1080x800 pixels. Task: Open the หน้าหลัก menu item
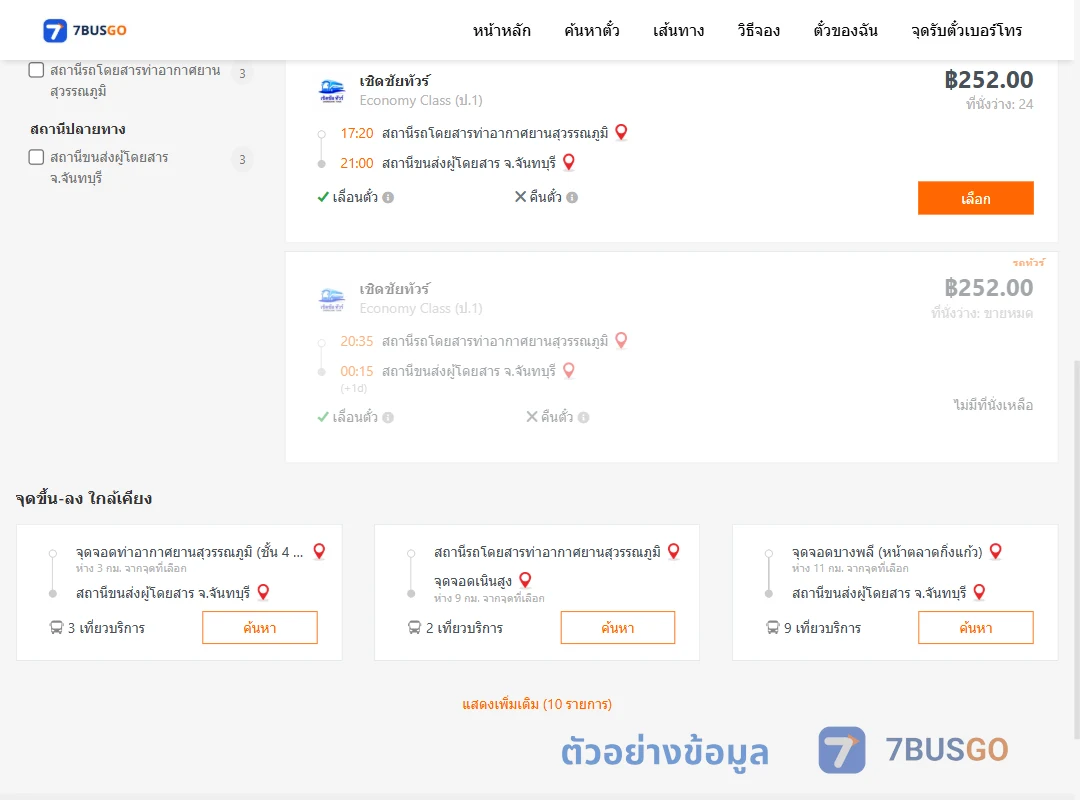pyautogui.click(x=501, y=30)
